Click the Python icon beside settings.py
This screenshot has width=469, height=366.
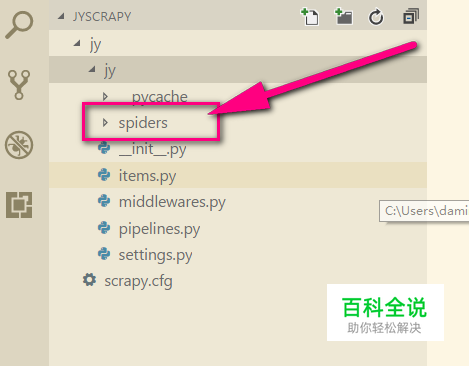click(x=104, y=254)
